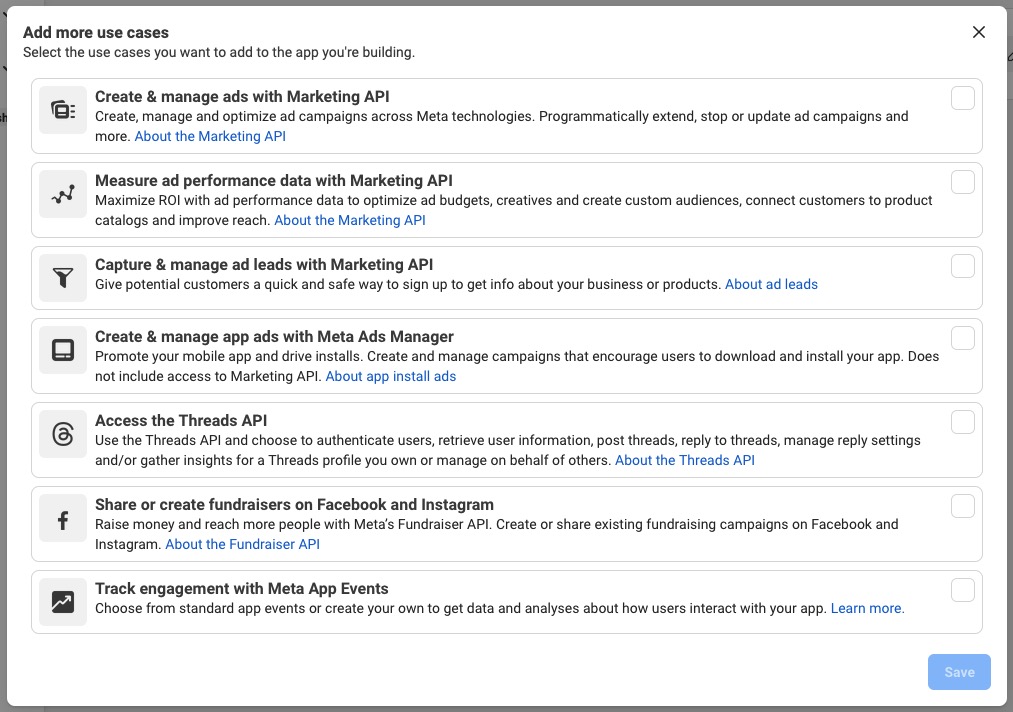Click the Save button
Image resolution: width=1013 pixels, height=712 pixels.
click(x=959, y=672)
